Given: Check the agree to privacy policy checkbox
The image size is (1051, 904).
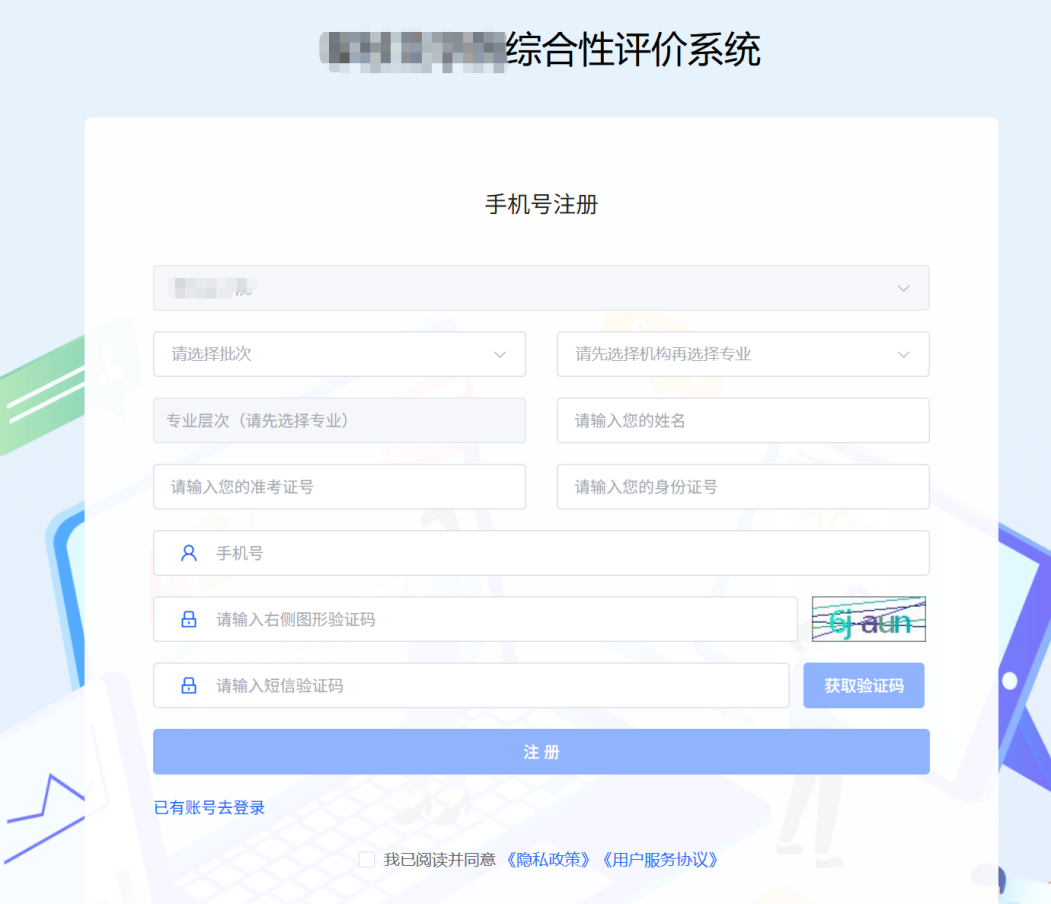Looking at the screenshot, I should click(367, 859).
